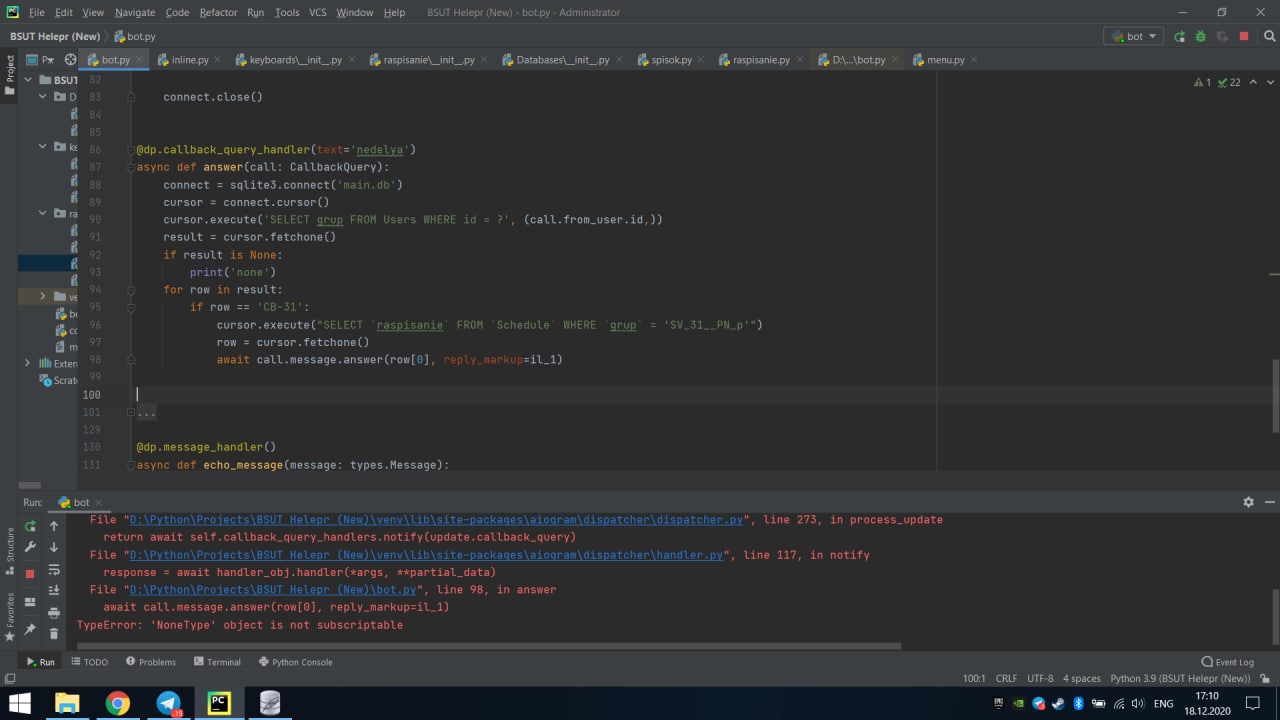Close the raspisanie.py tab
Viewport: 1280px width, 720px height.
(801, 60)
